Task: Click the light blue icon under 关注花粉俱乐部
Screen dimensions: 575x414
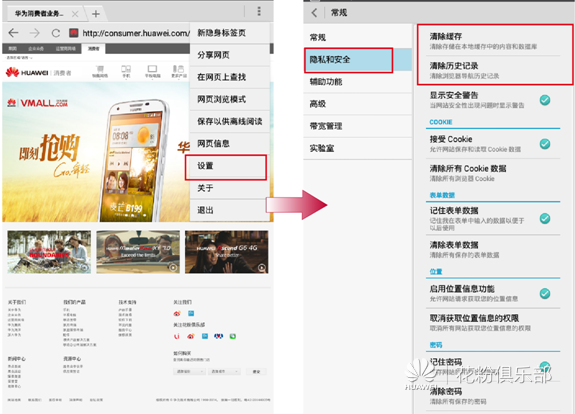Action: pos(205,336)
